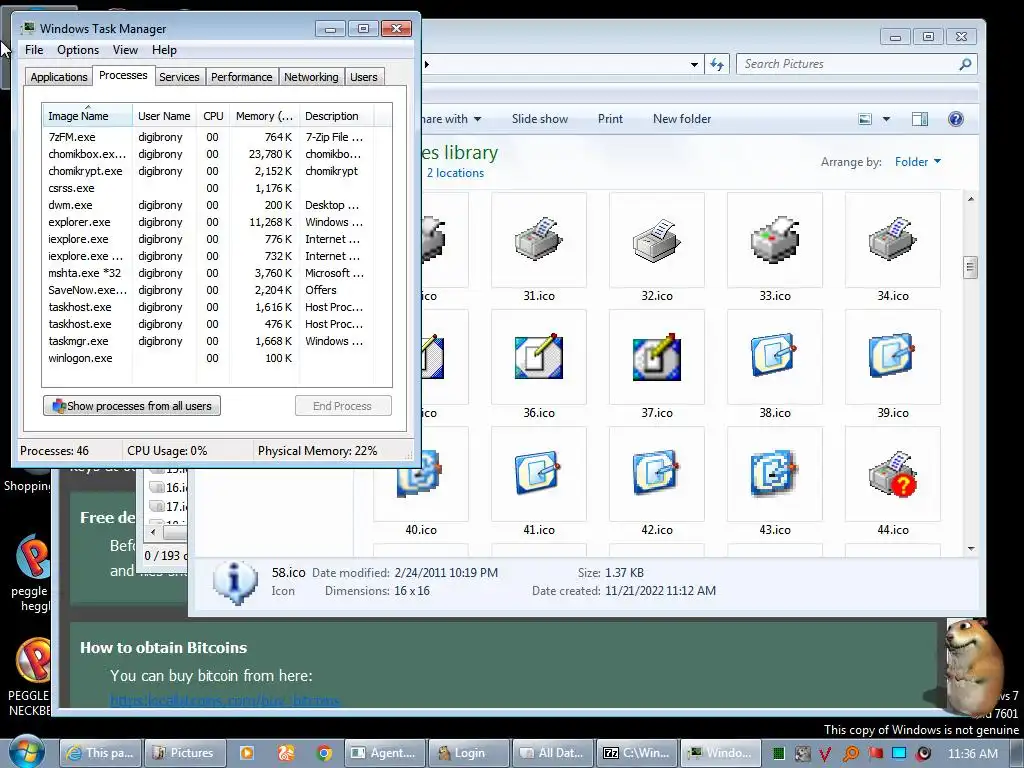Select the 39.ico icon file
The width and height of the screenshot is (1024, 768).
893,357
